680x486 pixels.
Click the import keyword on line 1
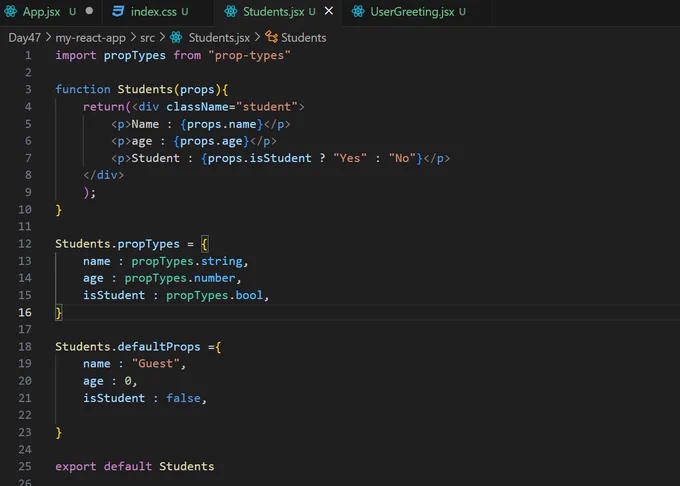tap(75, 55)
